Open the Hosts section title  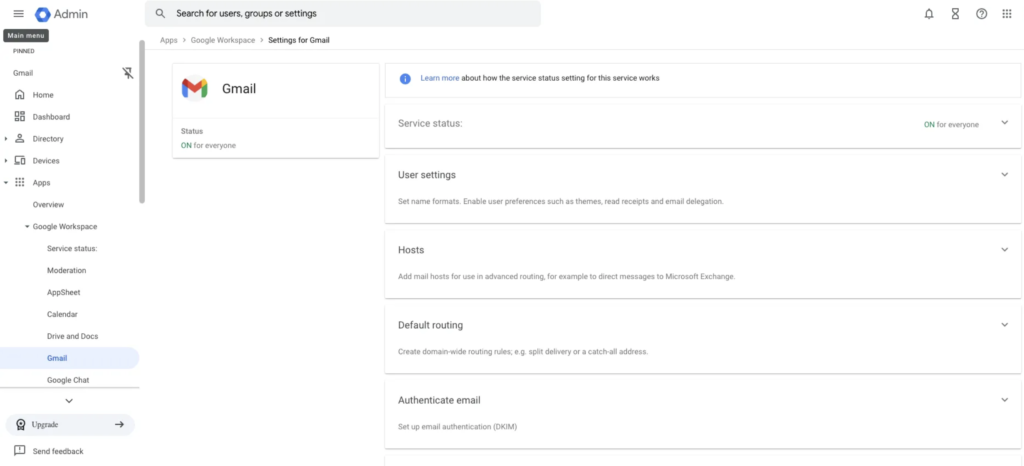pos(411,250)
